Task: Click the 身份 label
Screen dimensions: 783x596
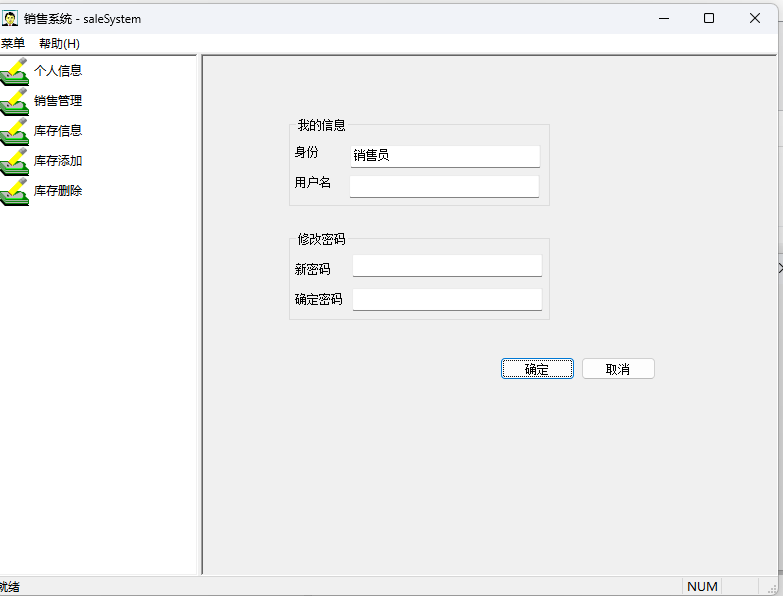Action: [x=306, y=152]
